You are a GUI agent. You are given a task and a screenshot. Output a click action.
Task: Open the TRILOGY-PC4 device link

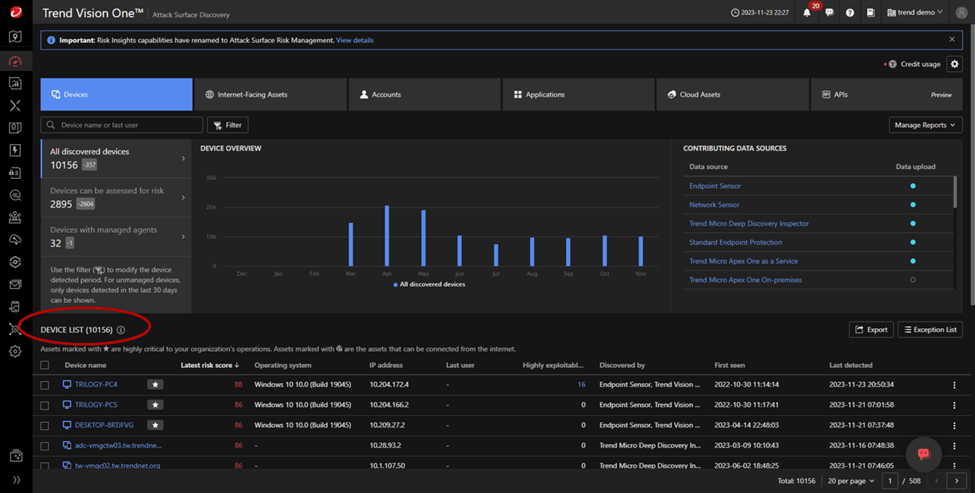[x=96, y=385]
